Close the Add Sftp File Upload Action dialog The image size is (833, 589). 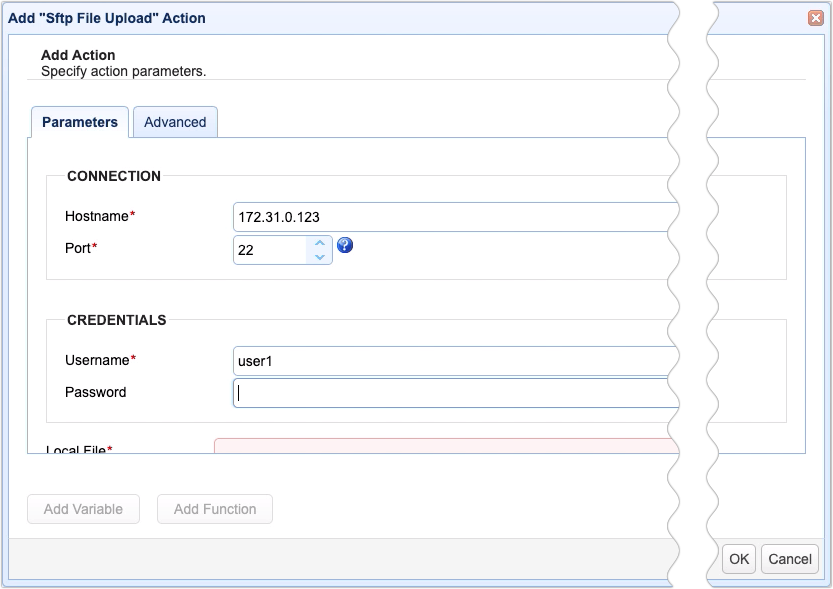tap(818, 17)
